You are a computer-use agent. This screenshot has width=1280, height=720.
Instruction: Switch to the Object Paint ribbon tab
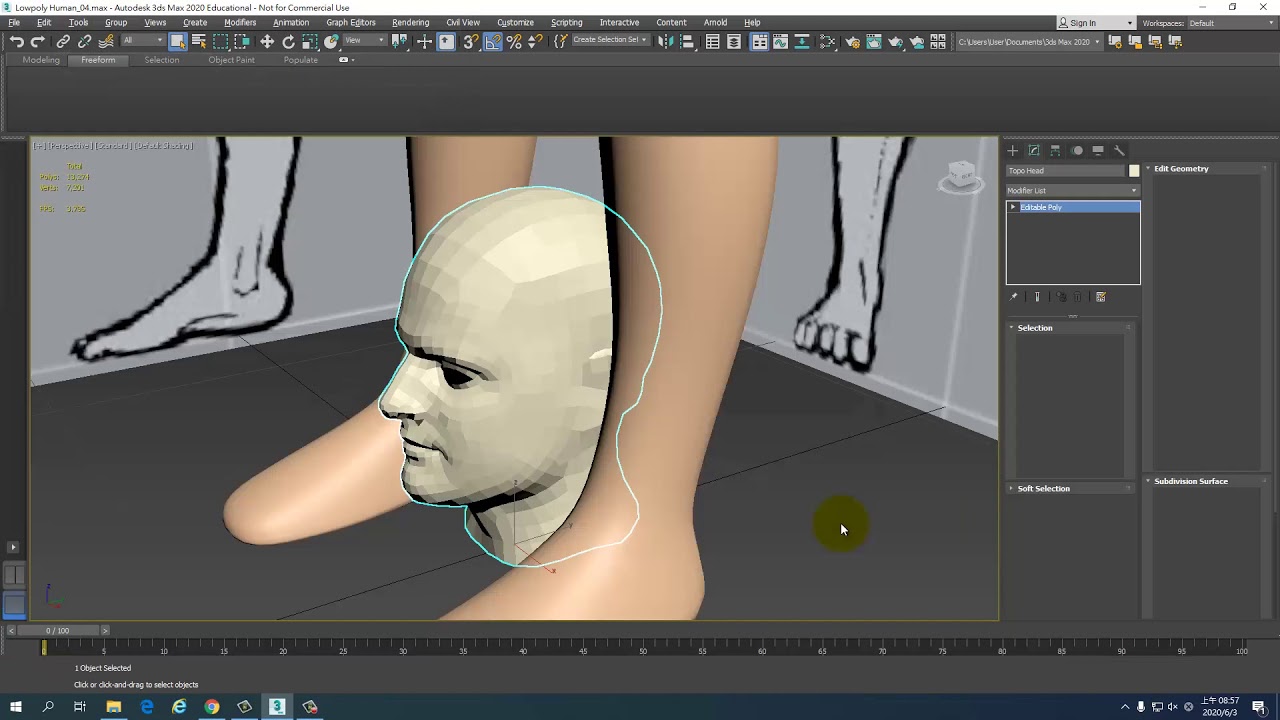[x=231, y=60]
